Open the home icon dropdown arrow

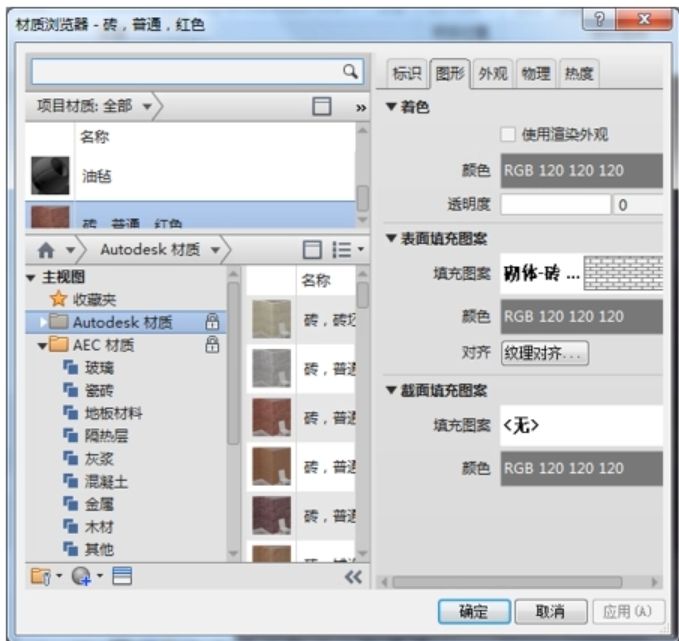(x=71, y=250)
